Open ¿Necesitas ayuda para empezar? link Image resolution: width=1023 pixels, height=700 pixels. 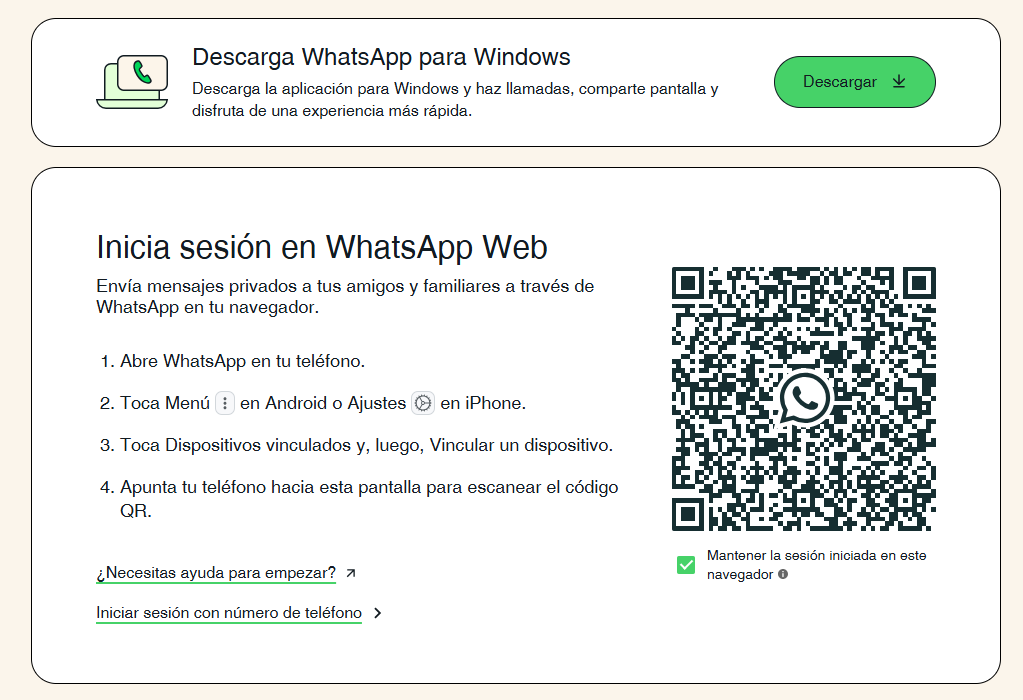[x=216, y=573]
